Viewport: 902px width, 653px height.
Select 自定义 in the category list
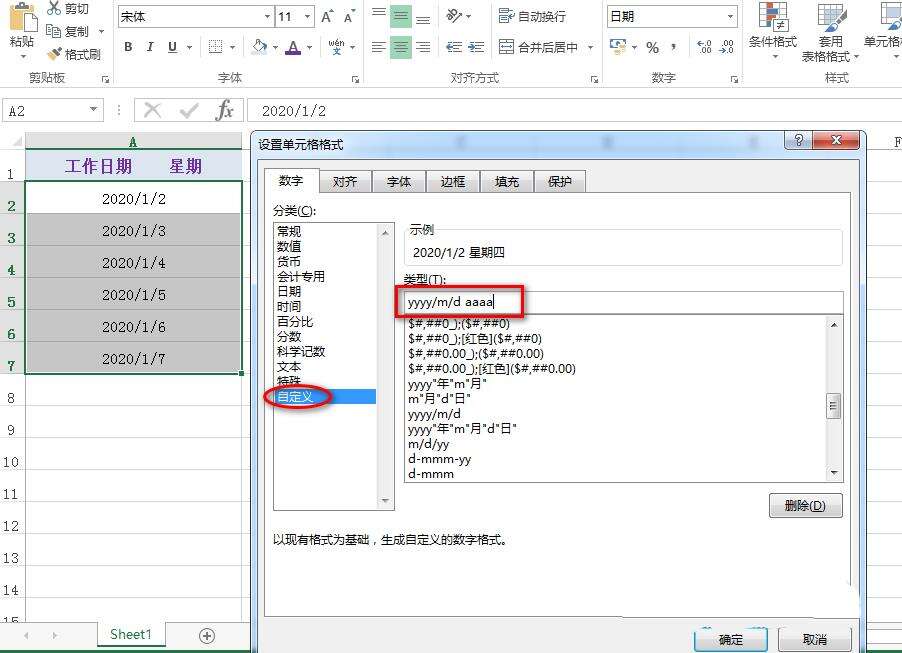[x=297, y=396]
